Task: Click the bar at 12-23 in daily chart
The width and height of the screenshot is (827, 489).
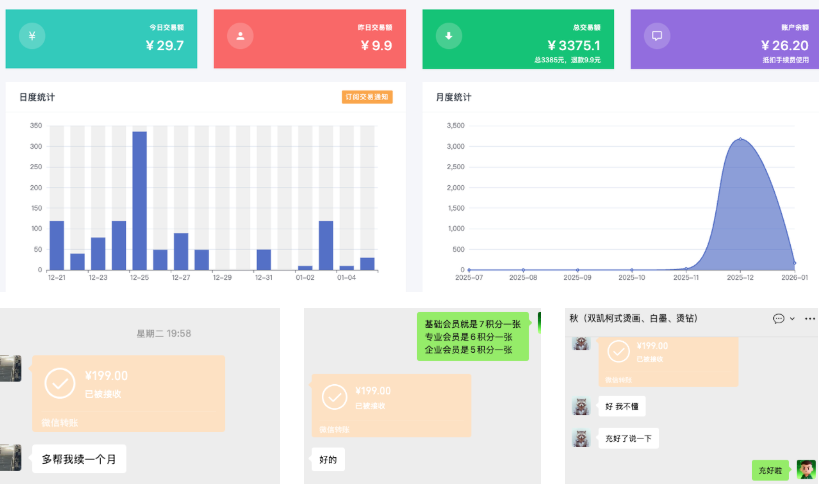Action: pos(98,254)
